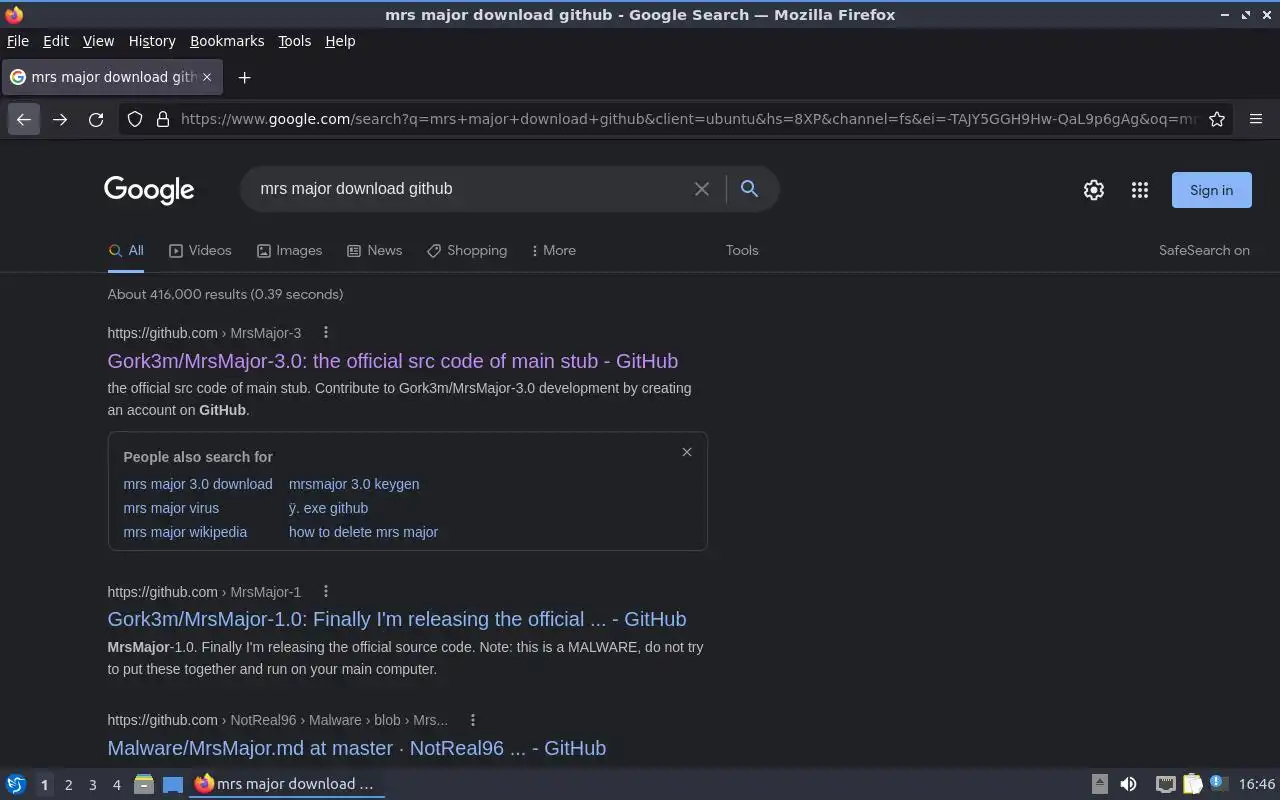Switch to the Images results tab

click(x=289, y=250)
